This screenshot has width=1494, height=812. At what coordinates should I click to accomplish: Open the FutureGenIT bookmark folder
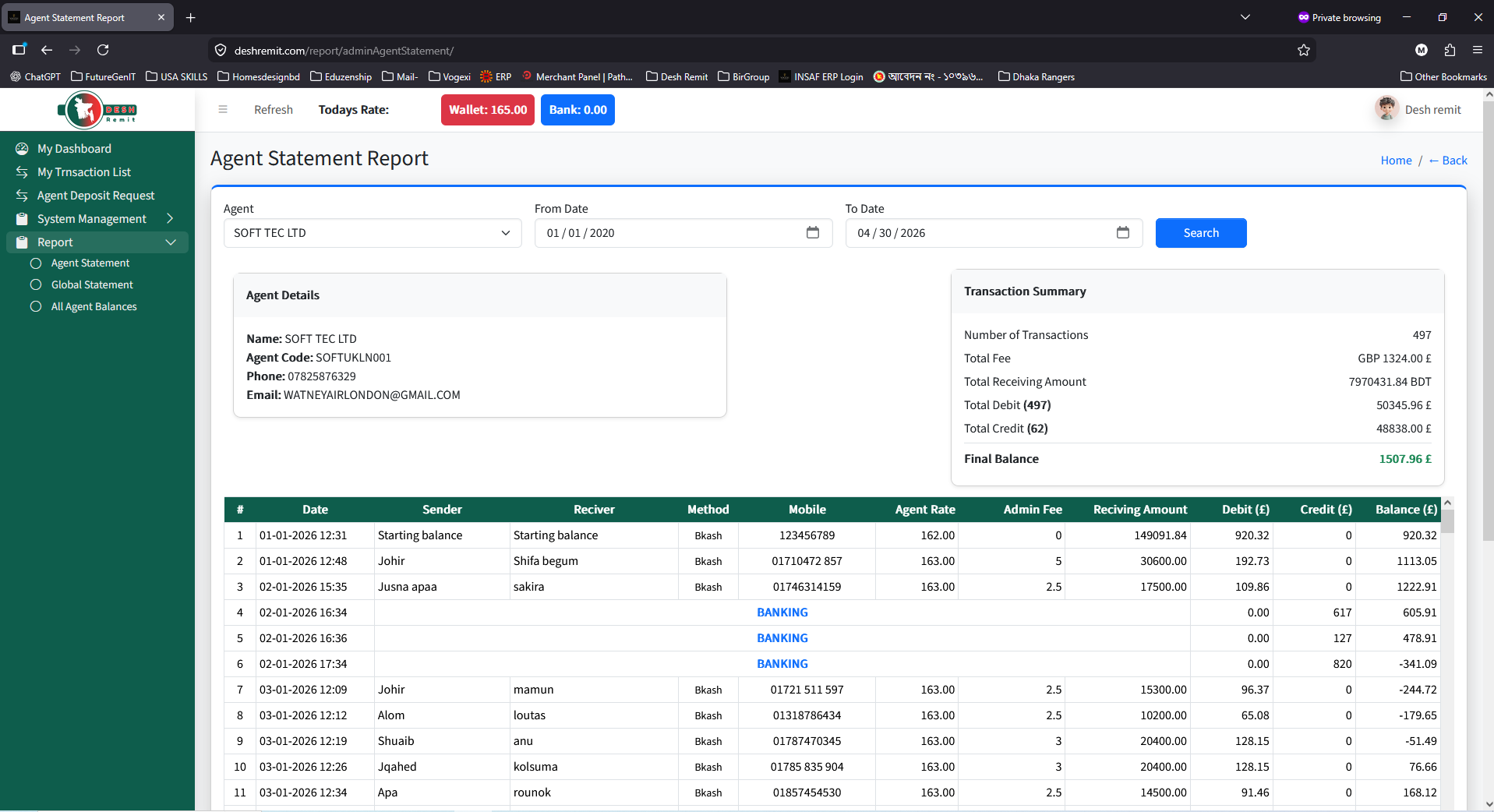click(103, 76)
